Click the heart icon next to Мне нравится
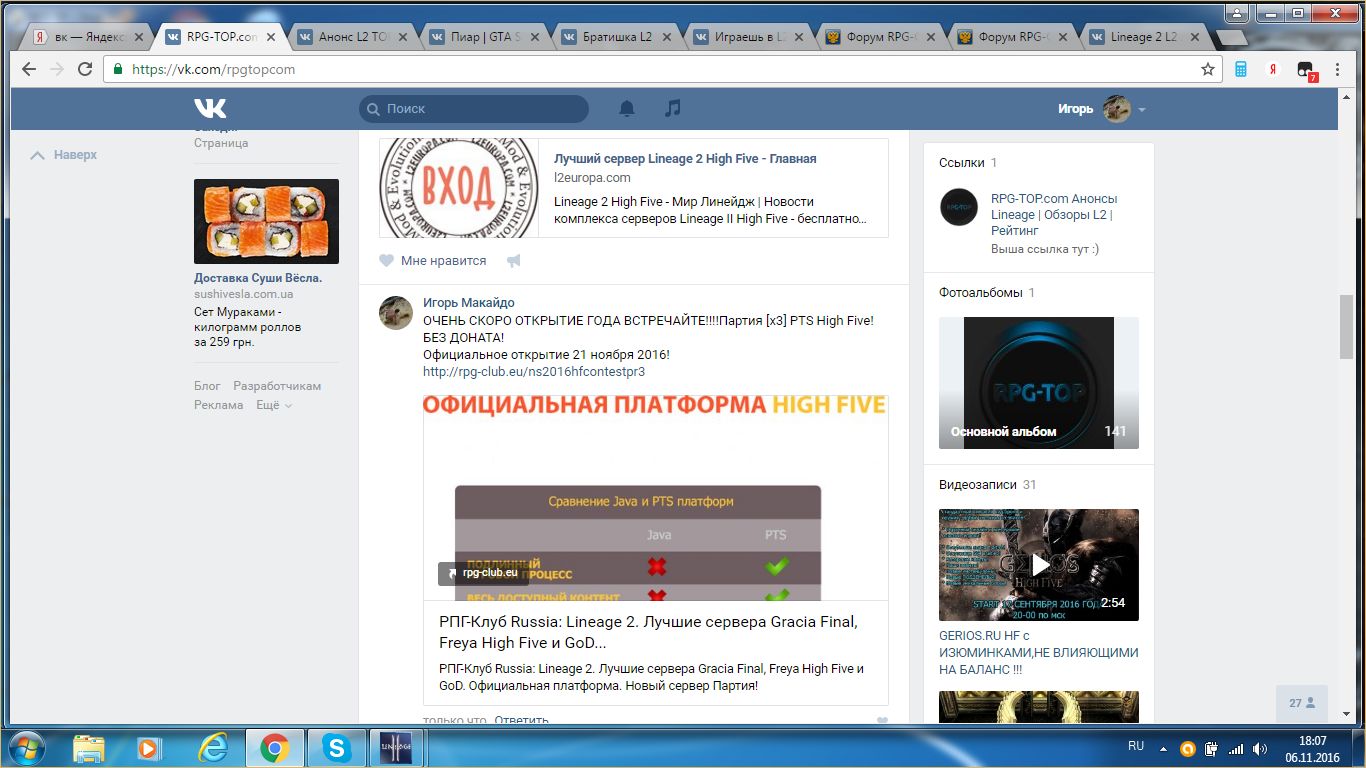Screen dimensions: 1366x768 (x=386, y=261)
